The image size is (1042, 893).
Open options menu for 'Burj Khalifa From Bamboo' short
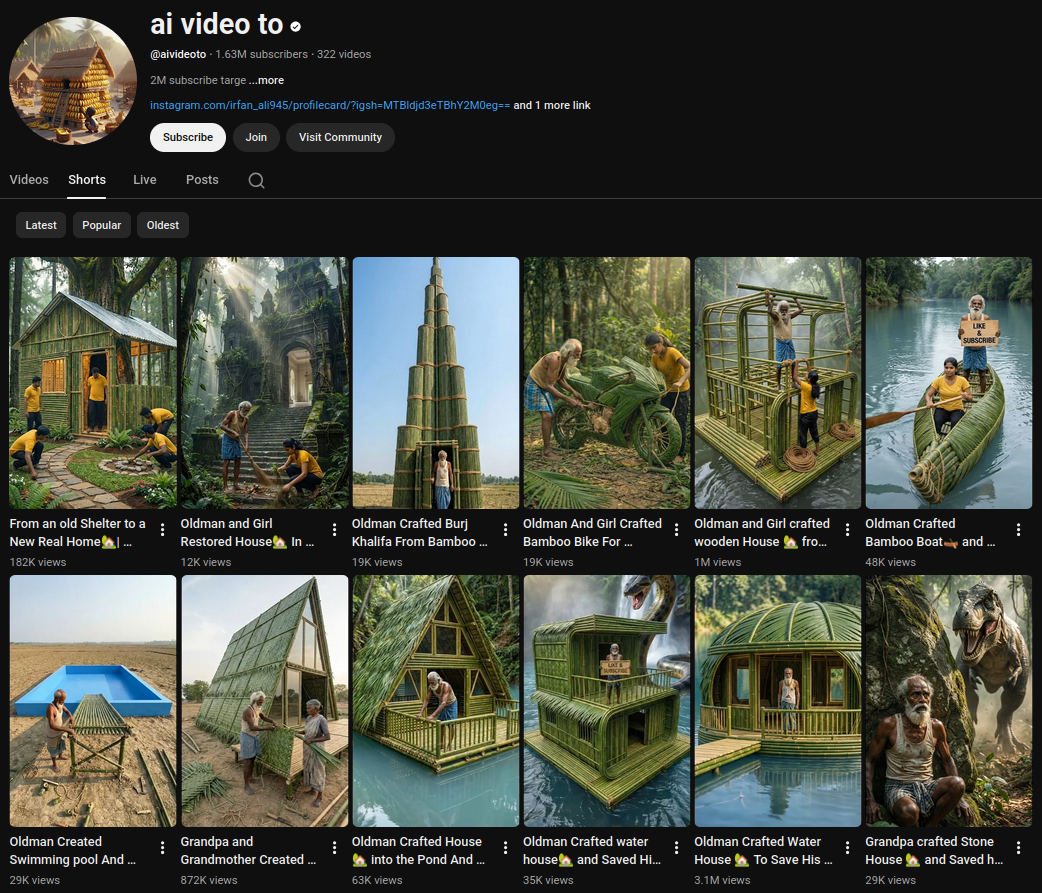pyautogui.click(x=506, y=530)
